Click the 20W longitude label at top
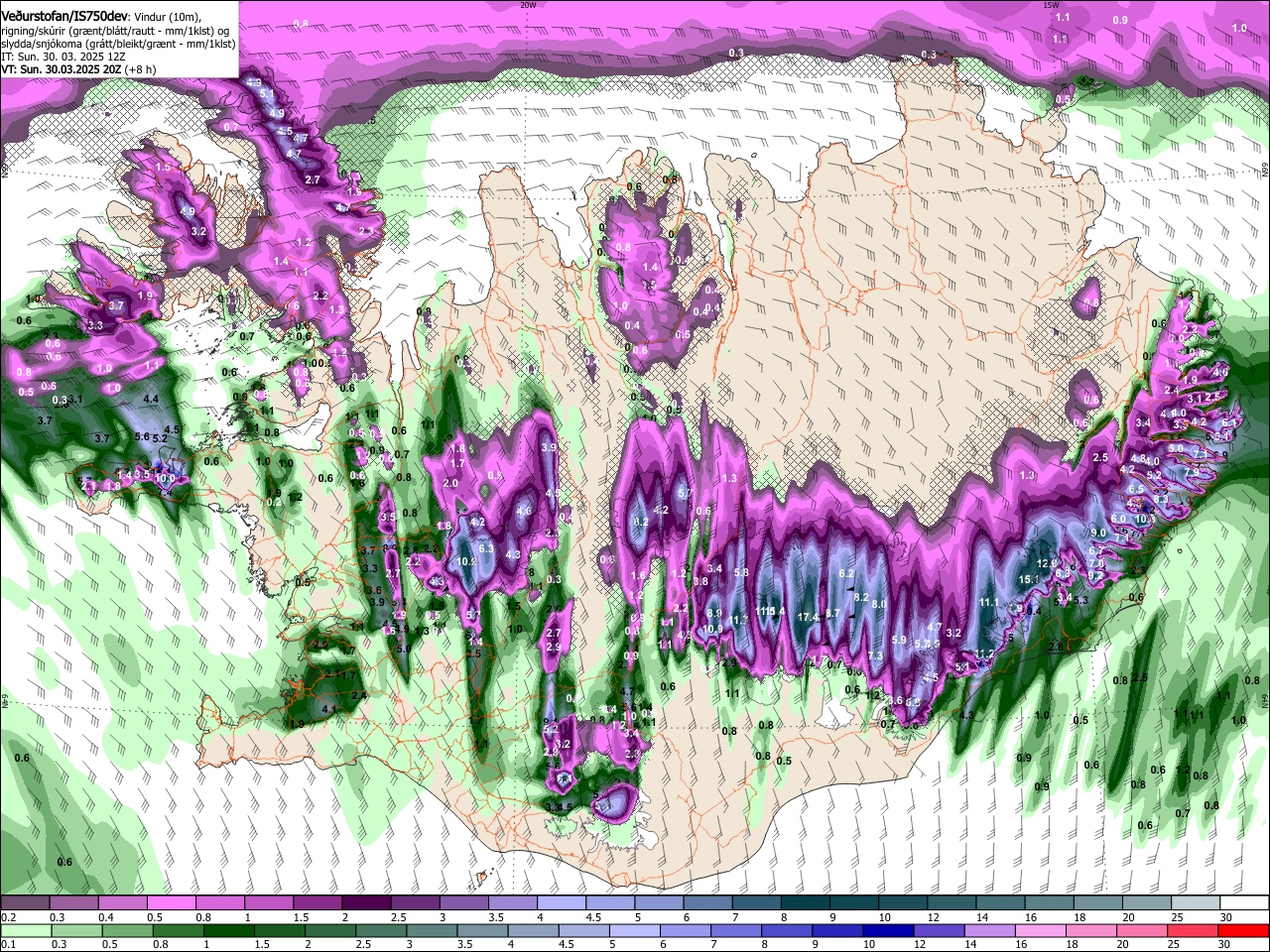This screenshot has height=952, width=1270. pyautogui.click(x=528, y=4)
